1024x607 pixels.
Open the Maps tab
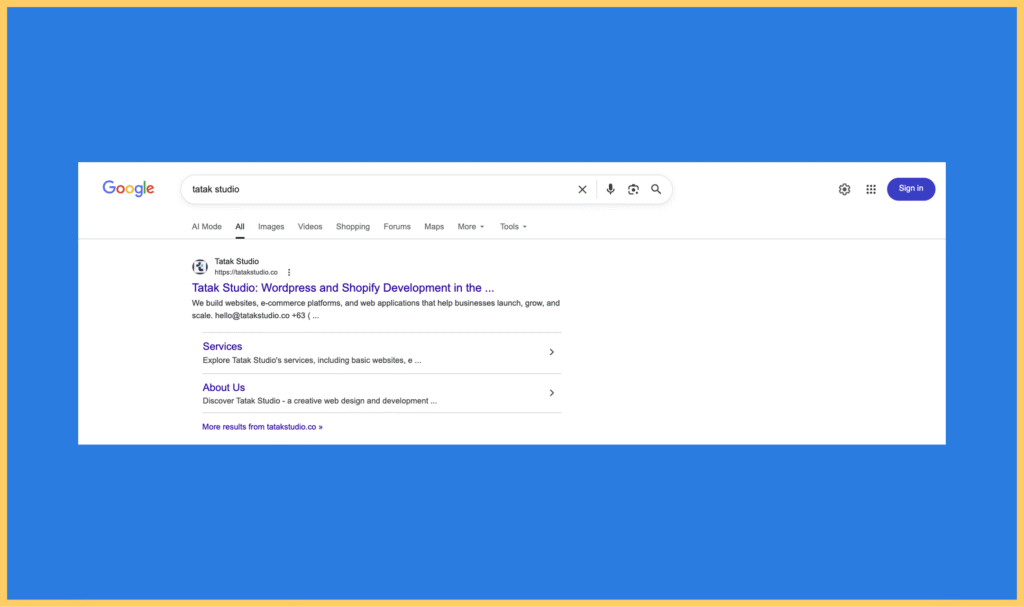pyautogui.click(x=434, y=227)
